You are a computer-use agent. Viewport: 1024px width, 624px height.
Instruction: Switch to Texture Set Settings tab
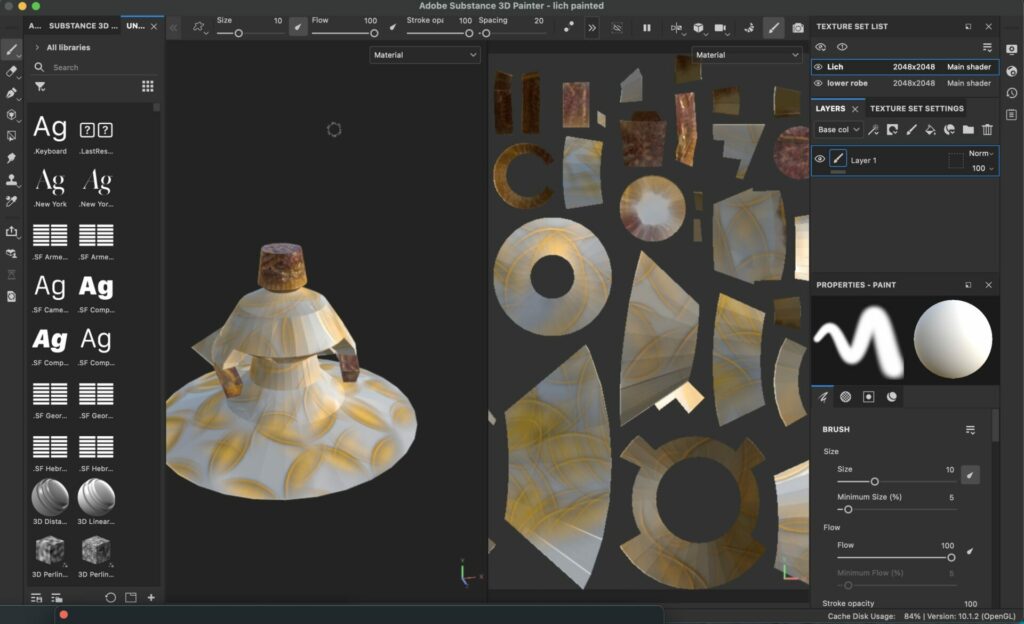pyautogui.click(x=917, y=108)
